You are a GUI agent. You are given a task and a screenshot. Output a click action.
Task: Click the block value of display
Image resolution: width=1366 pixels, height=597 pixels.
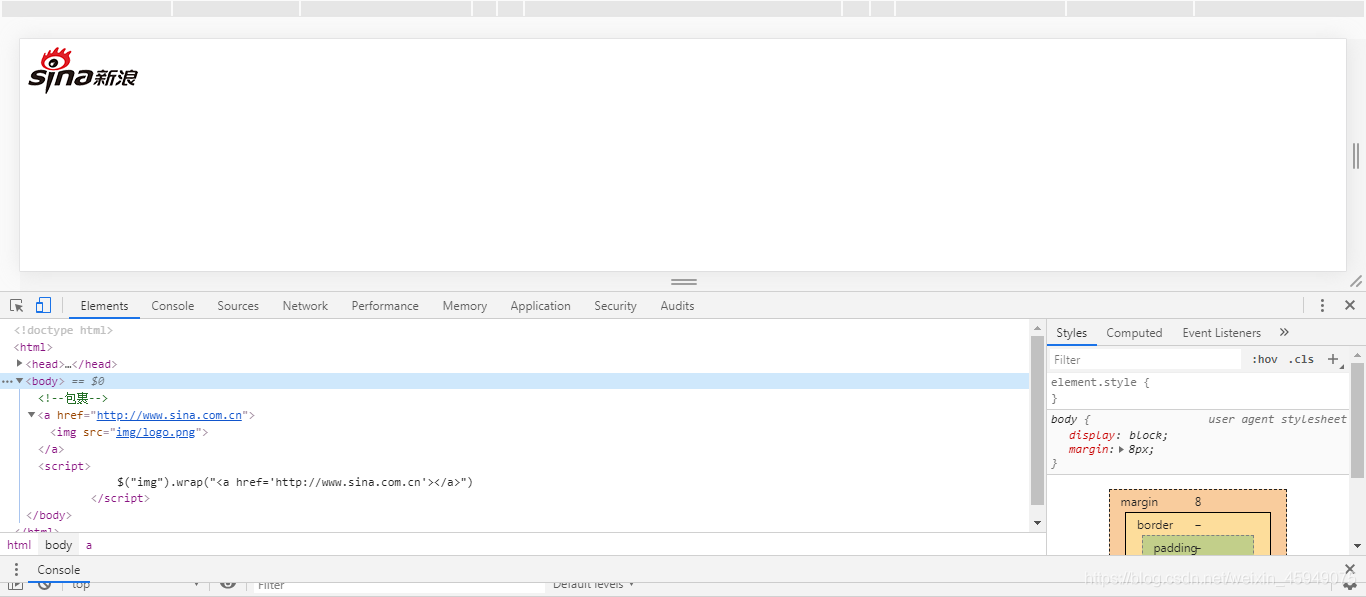coord(1145,435)
